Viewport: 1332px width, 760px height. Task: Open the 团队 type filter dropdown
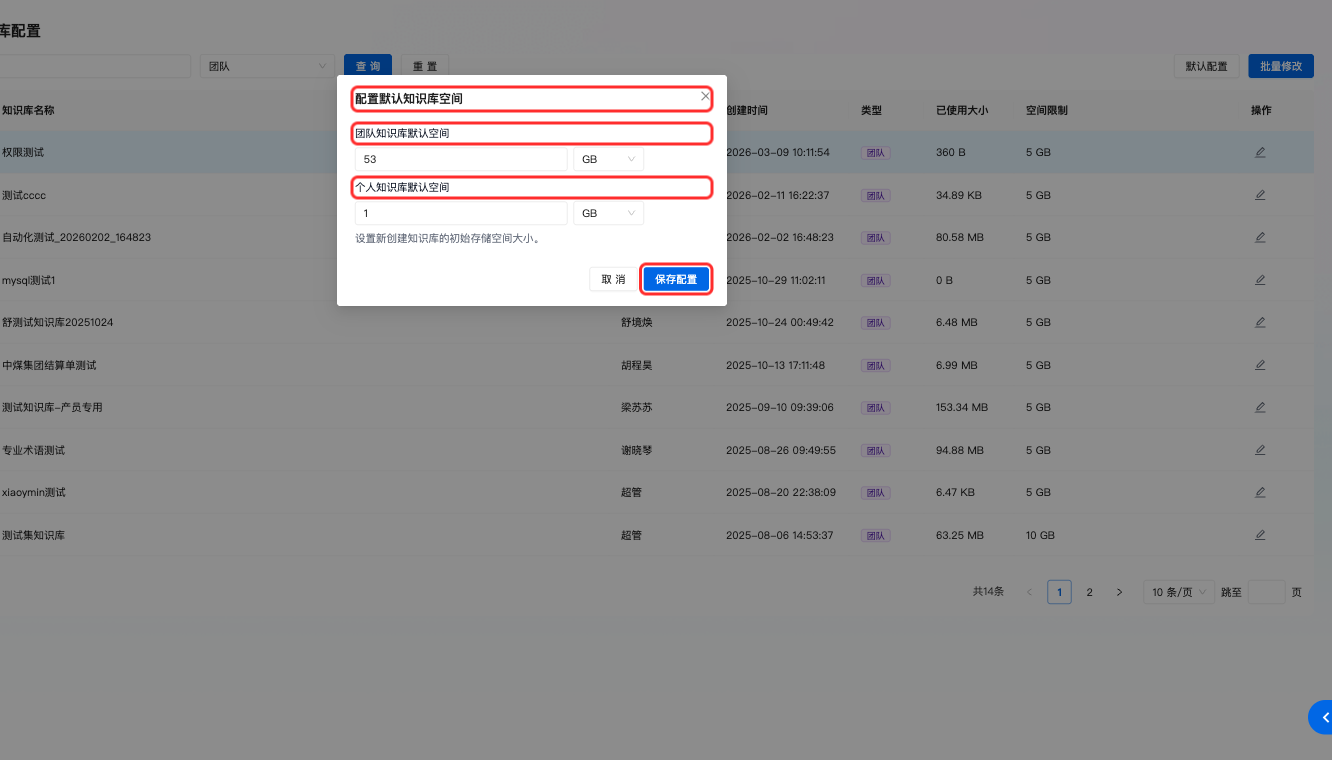click(267, 66)
